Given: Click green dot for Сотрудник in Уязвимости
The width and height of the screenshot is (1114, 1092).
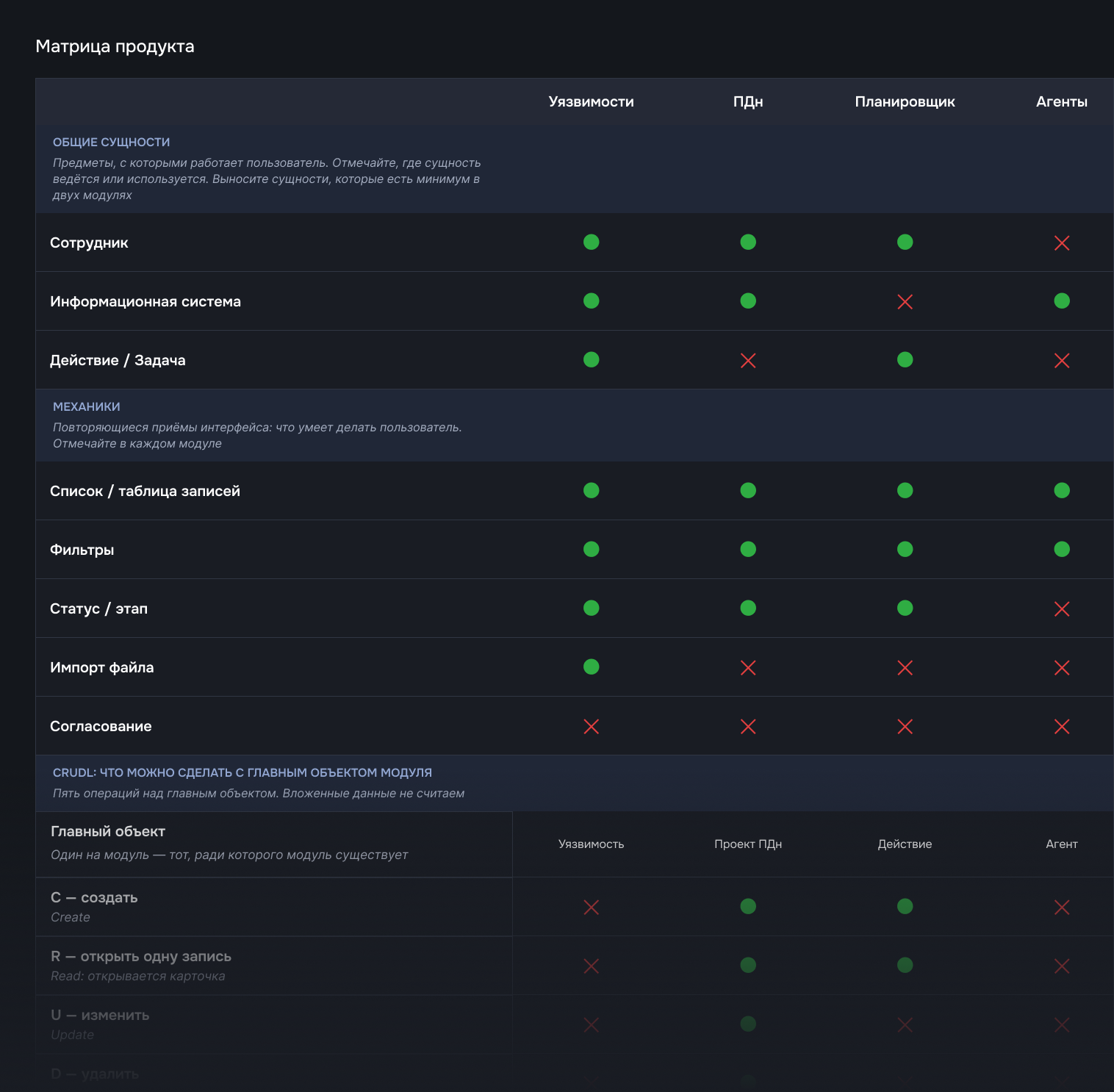Looking at the screenshot, I should [591, 242].
